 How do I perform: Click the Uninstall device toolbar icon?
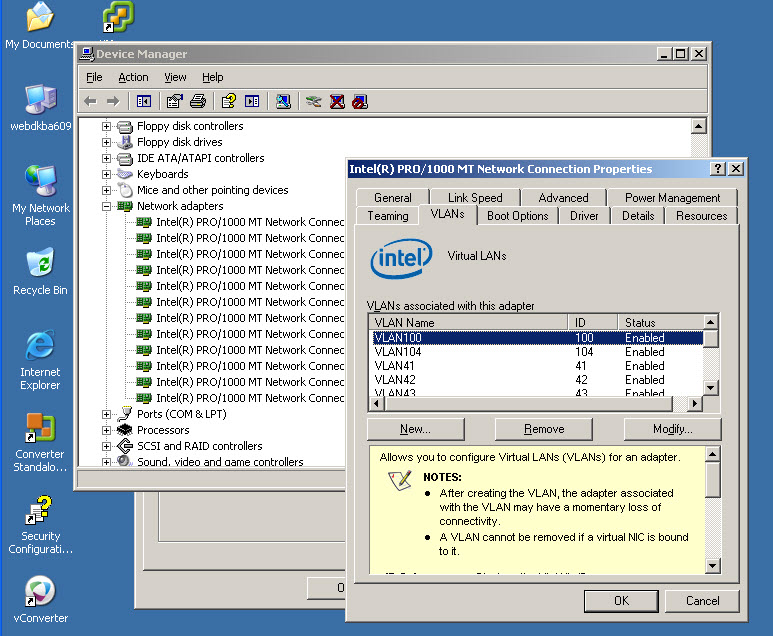pos(337,102)
